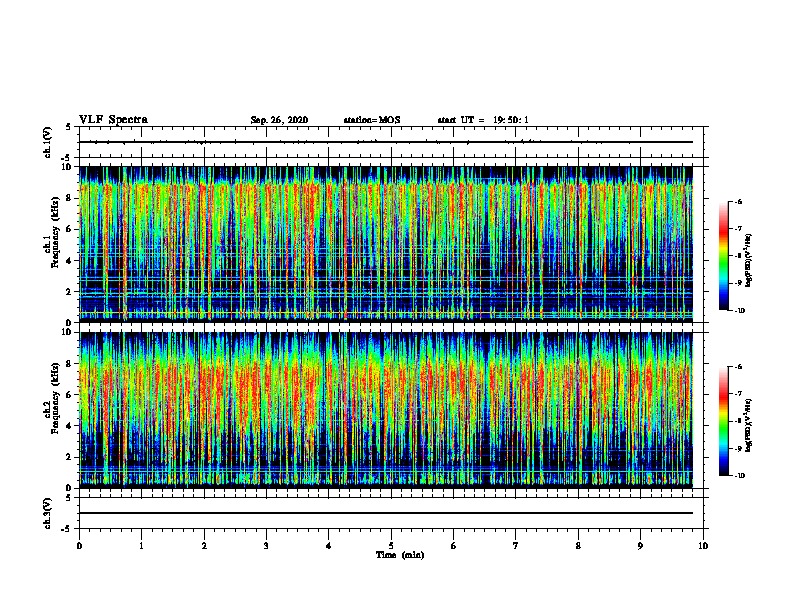
Task: Click the ch.1 spectrogram color scale bar
Action: (723, 256)
